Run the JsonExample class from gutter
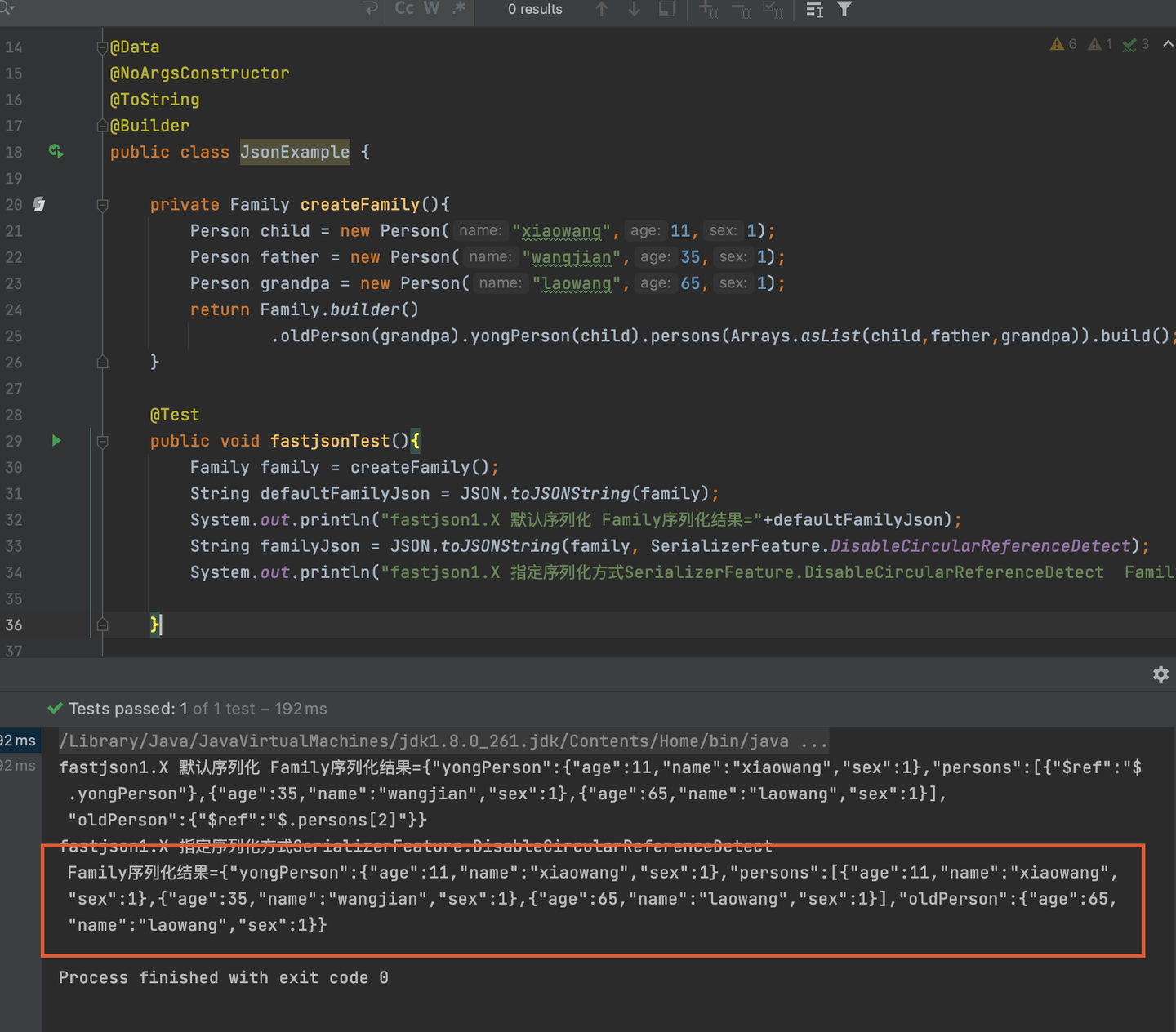 coord(56,151)
